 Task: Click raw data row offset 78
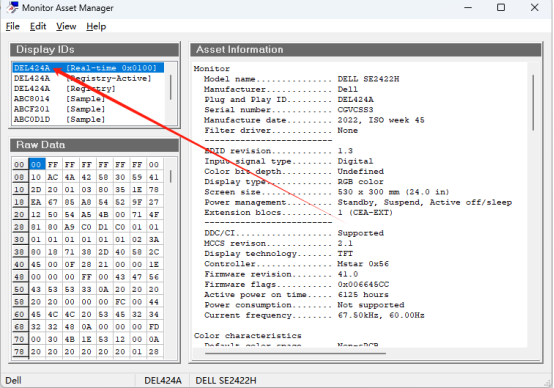click(x=19, y=352)
